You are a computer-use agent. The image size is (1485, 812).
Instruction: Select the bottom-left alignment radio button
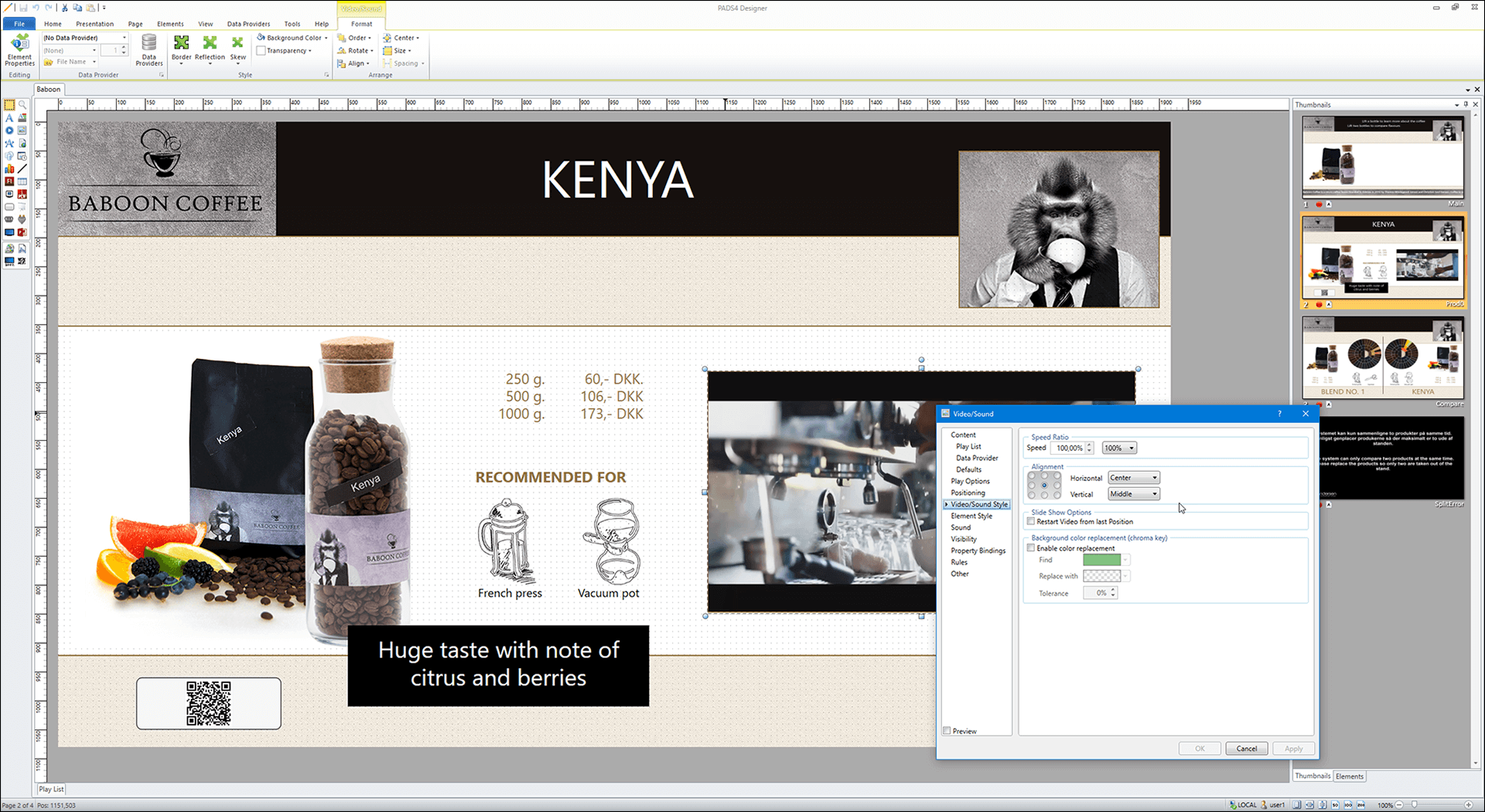coord(1033,495)
